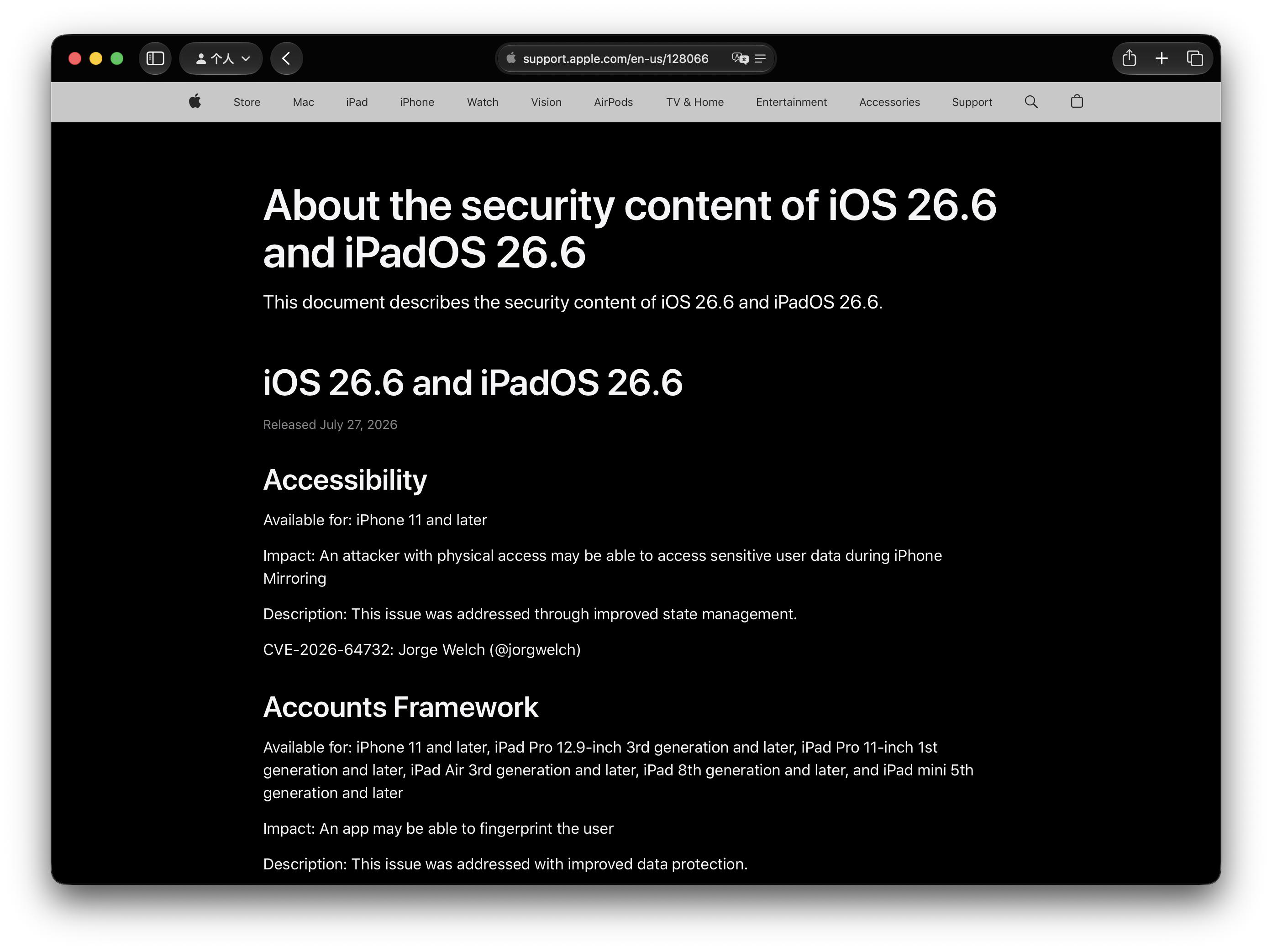Open the iPhone navigation item
The image size is (1272, 952).
click(x=417, y=102)
